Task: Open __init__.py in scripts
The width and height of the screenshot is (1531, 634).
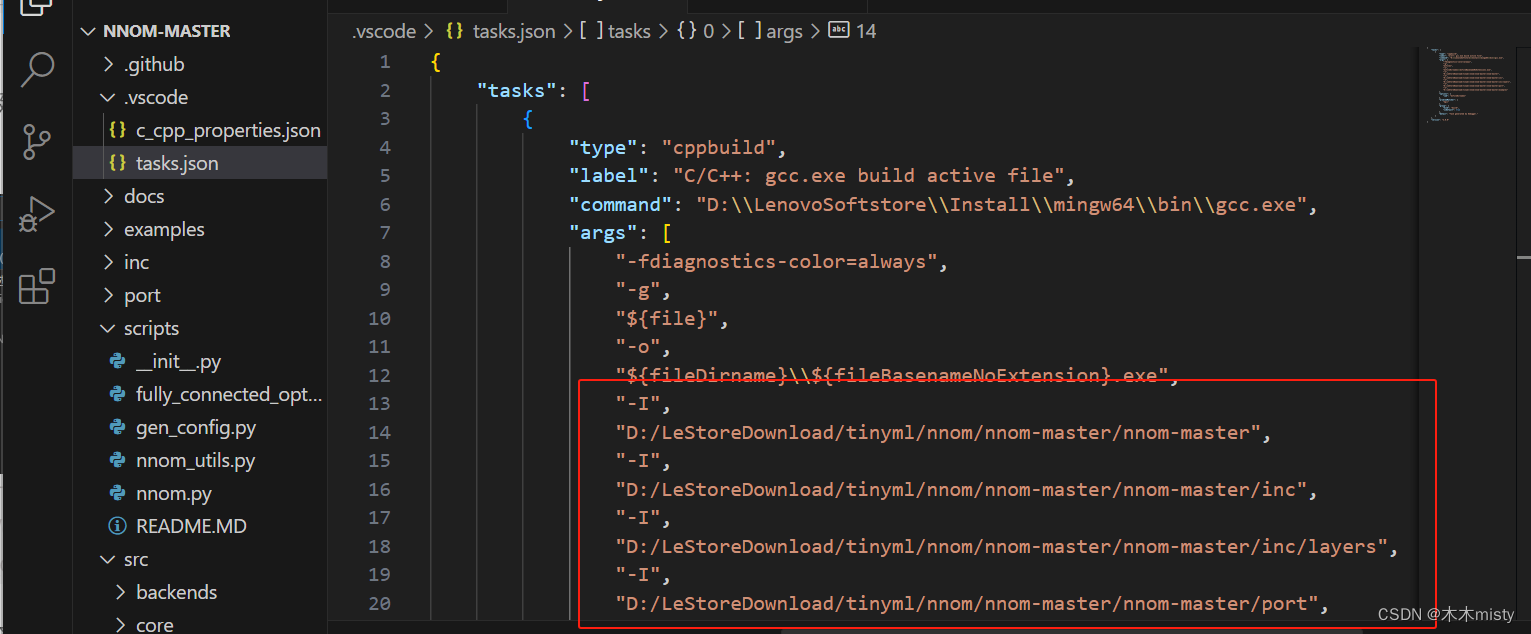Action: coord(179,361)
